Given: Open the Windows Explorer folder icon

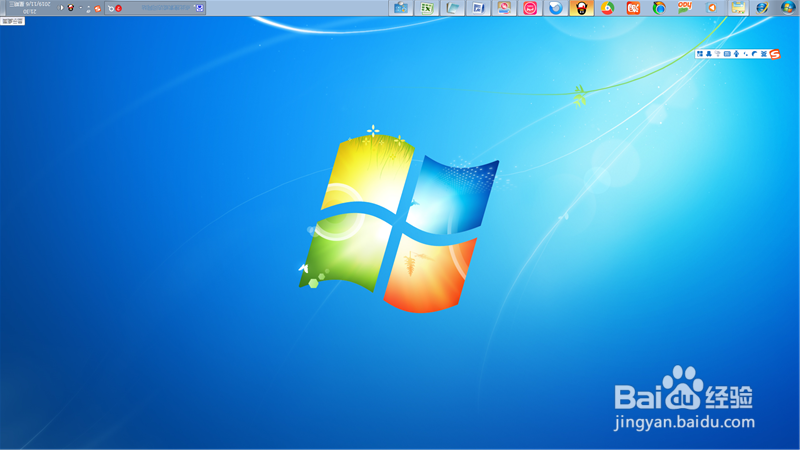Looking at the screenshot, I should pyautogui.click(x=738, y=8).
